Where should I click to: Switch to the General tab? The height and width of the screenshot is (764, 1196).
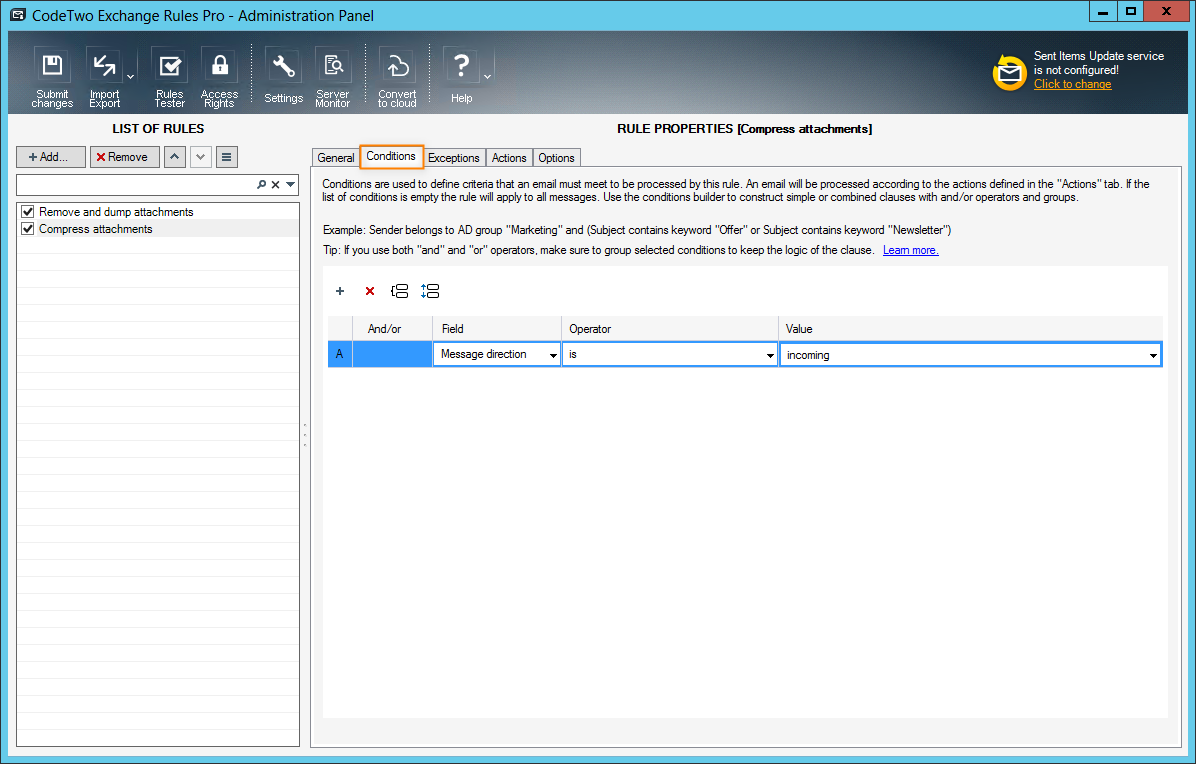click(336, 158)
